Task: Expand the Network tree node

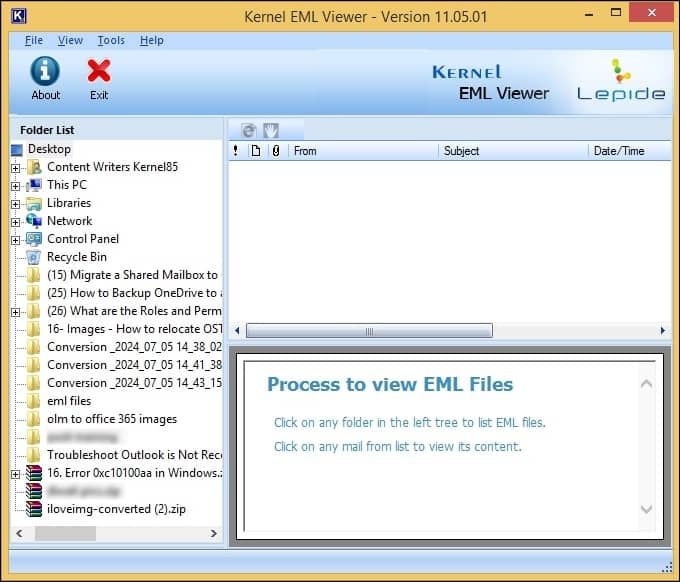Action: pyautogui.click(x=16, y=222)
